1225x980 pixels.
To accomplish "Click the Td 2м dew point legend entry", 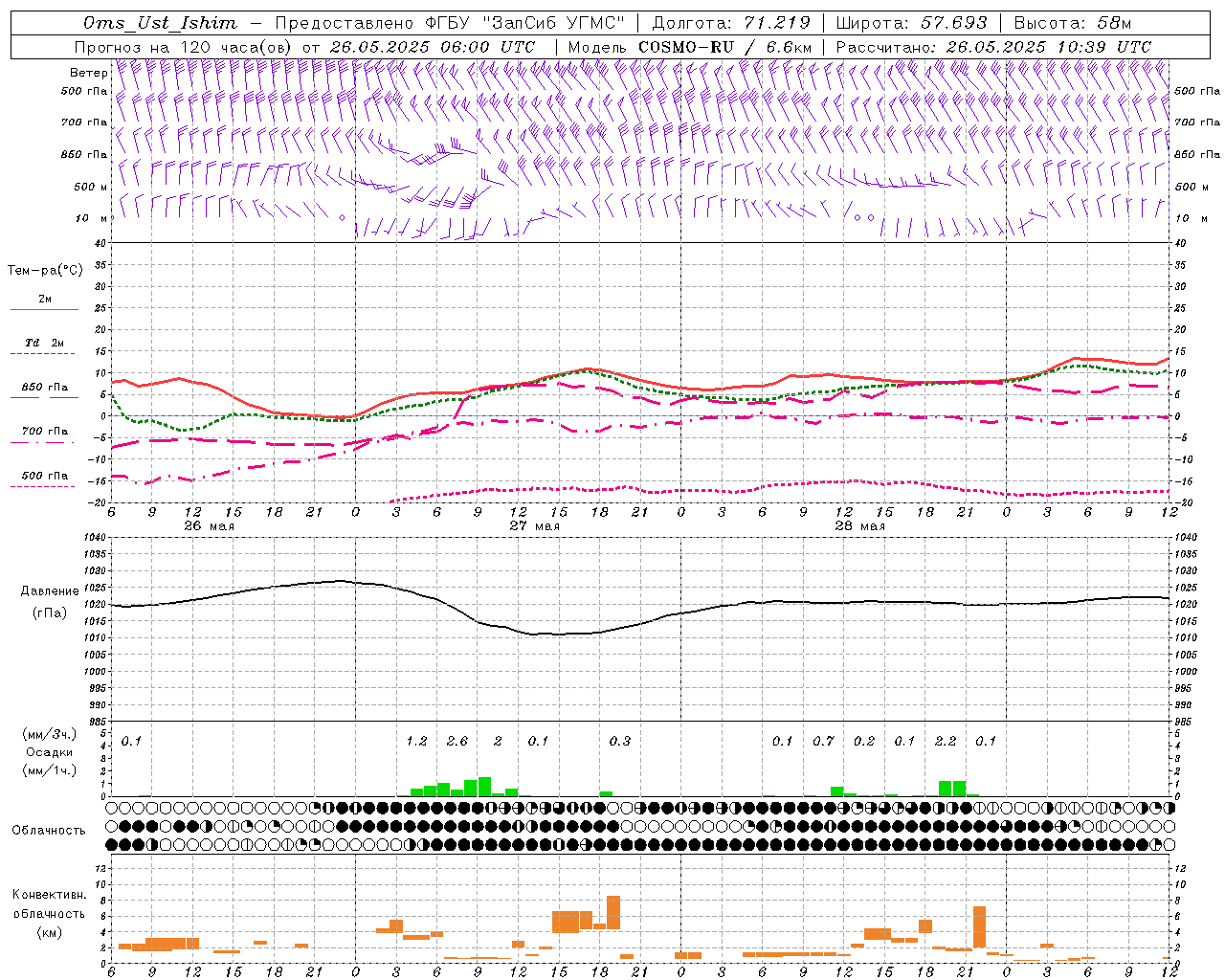I will [x=45, y=343].
